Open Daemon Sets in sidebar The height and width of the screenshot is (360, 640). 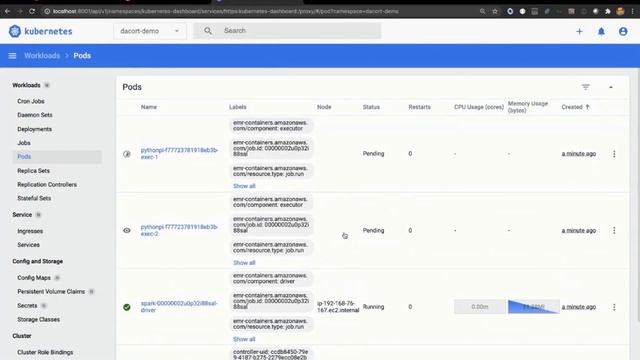pyautogui.click(x=35, y=115)
